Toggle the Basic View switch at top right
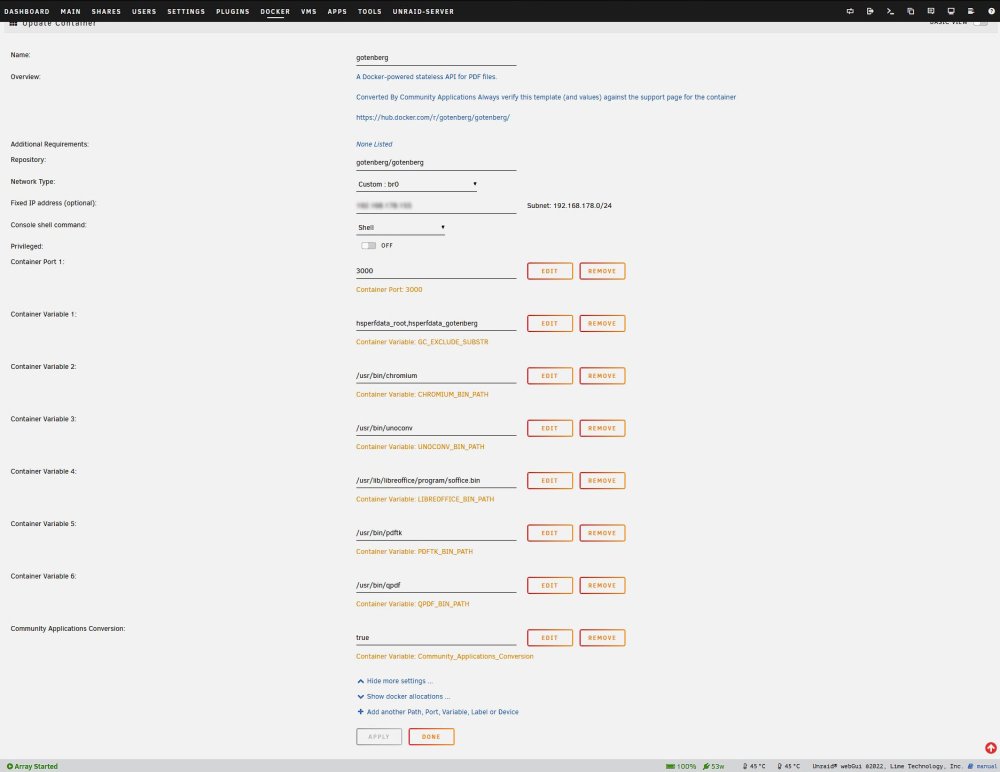 click(981, 23)
